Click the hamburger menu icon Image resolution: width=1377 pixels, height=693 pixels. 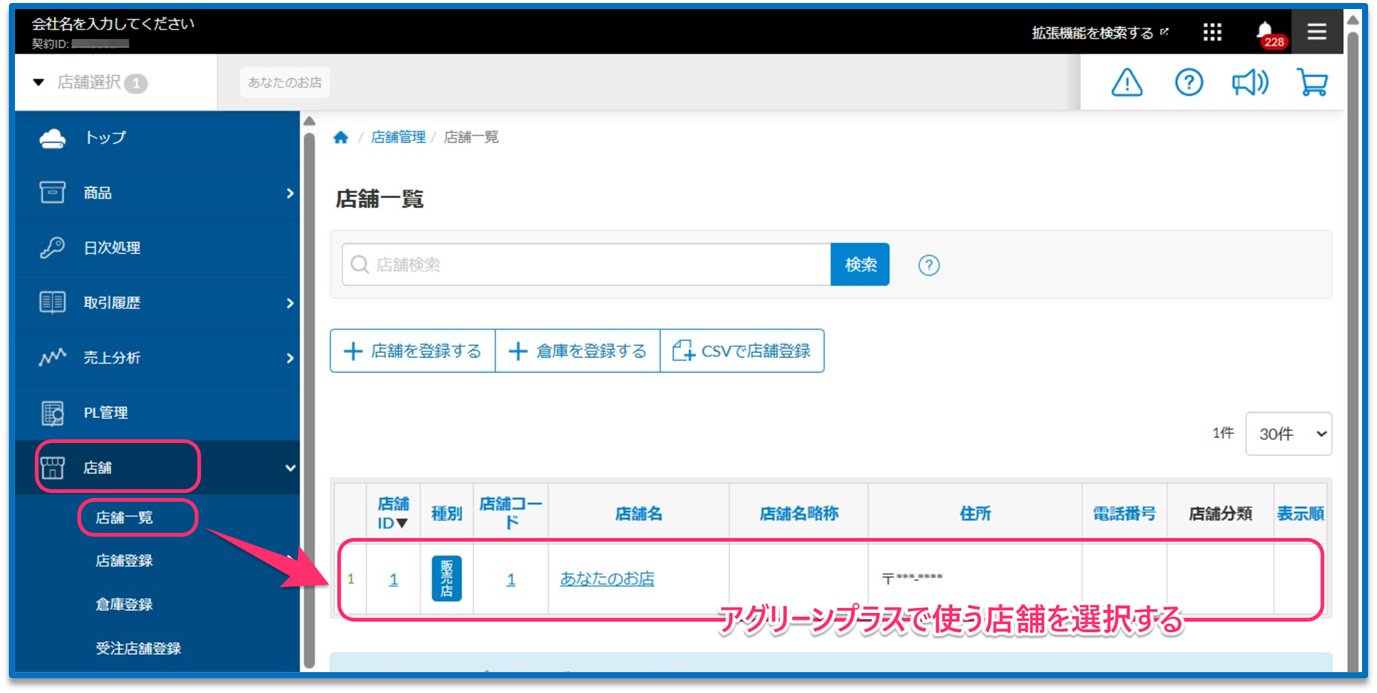pos(1317,32)
